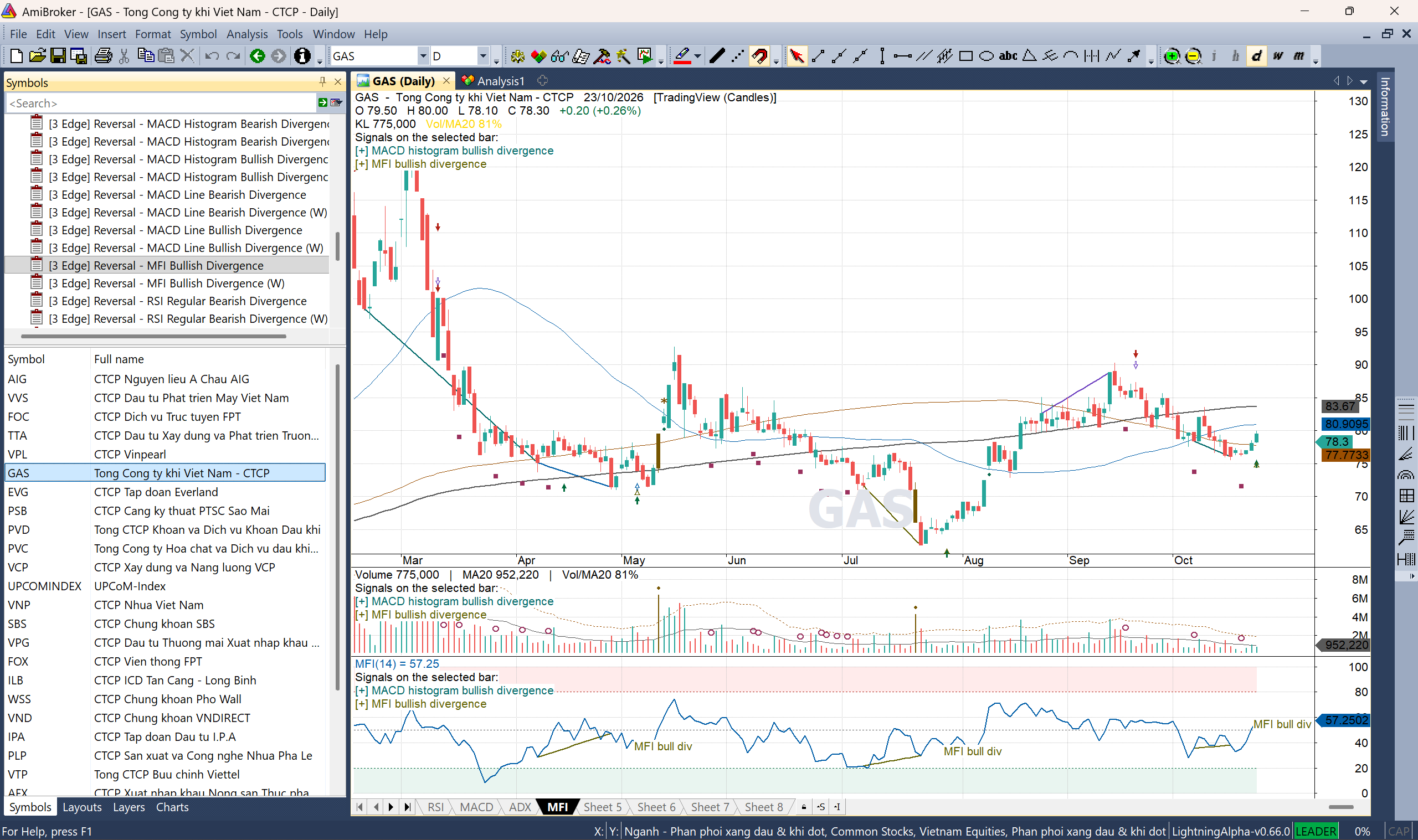This screenshot has height=840, width=1418.
Task: Click the green Zoom In magnifier
Action: pos(1172,56)
